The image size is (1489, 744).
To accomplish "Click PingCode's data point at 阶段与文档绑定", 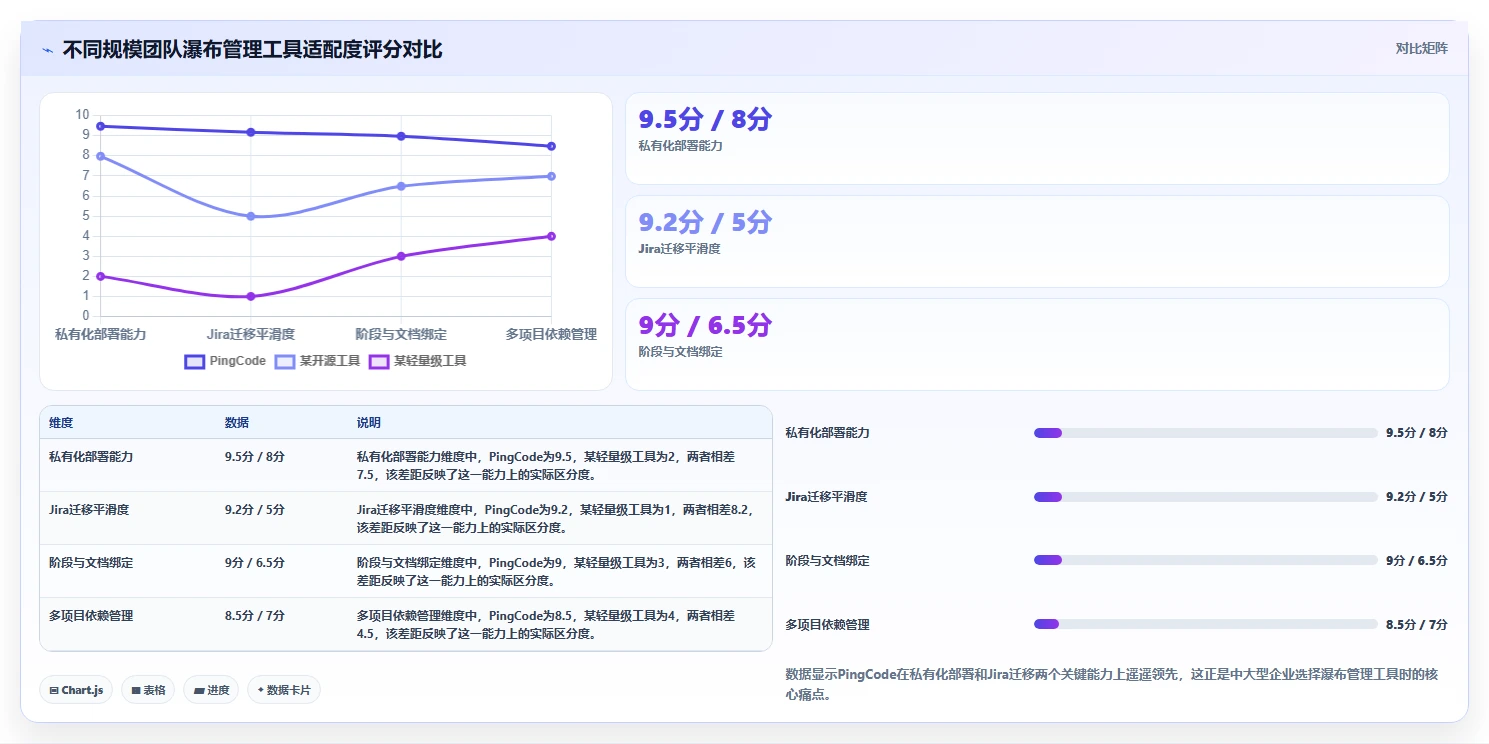I will click(x=401, y=136).
